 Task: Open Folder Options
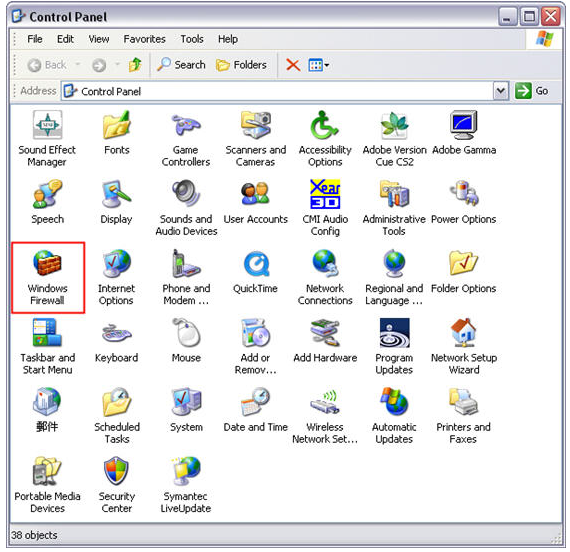tap(464, 272)
